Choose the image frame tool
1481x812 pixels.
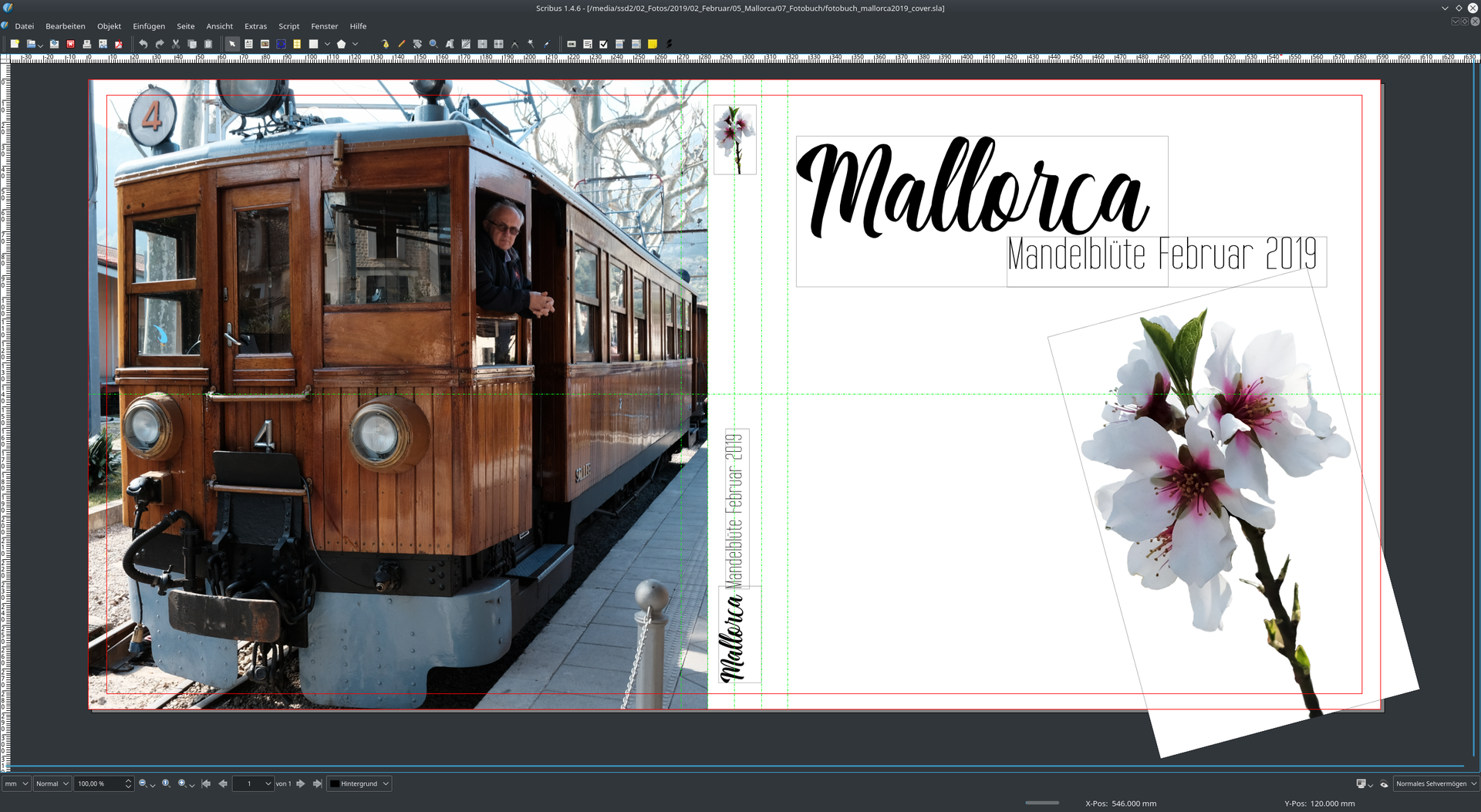click(x=265, y=44)
